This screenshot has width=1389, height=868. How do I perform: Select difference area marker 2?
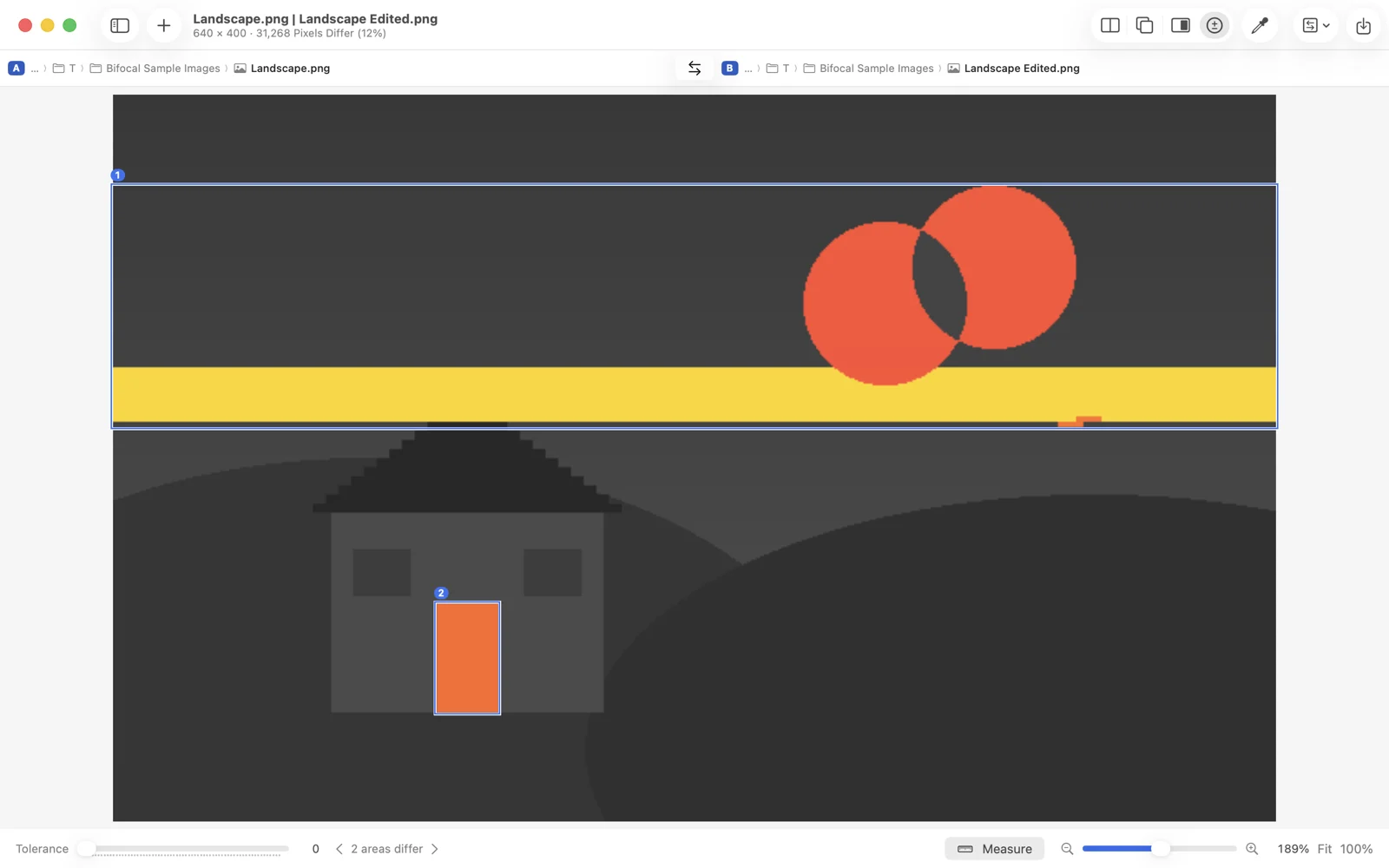[441, 593]
